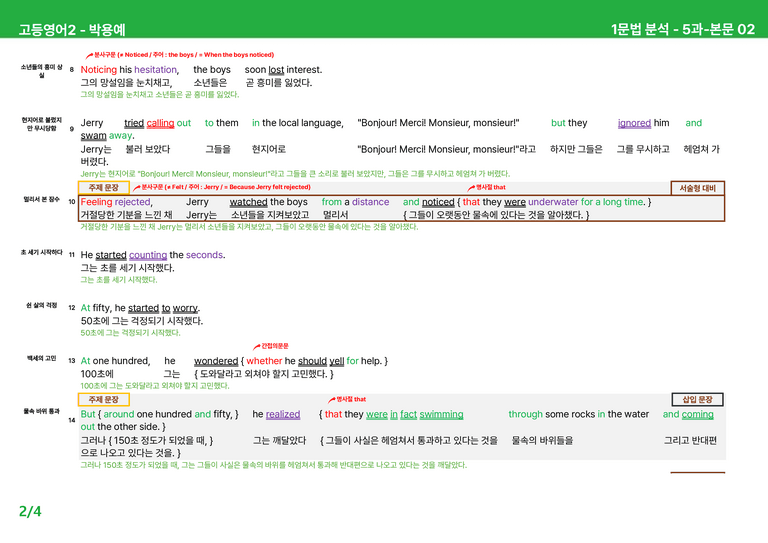Click the red arrow beside 명사절 that above sentence 14
Screen dimensions: 768x543
tap(332, 400)
